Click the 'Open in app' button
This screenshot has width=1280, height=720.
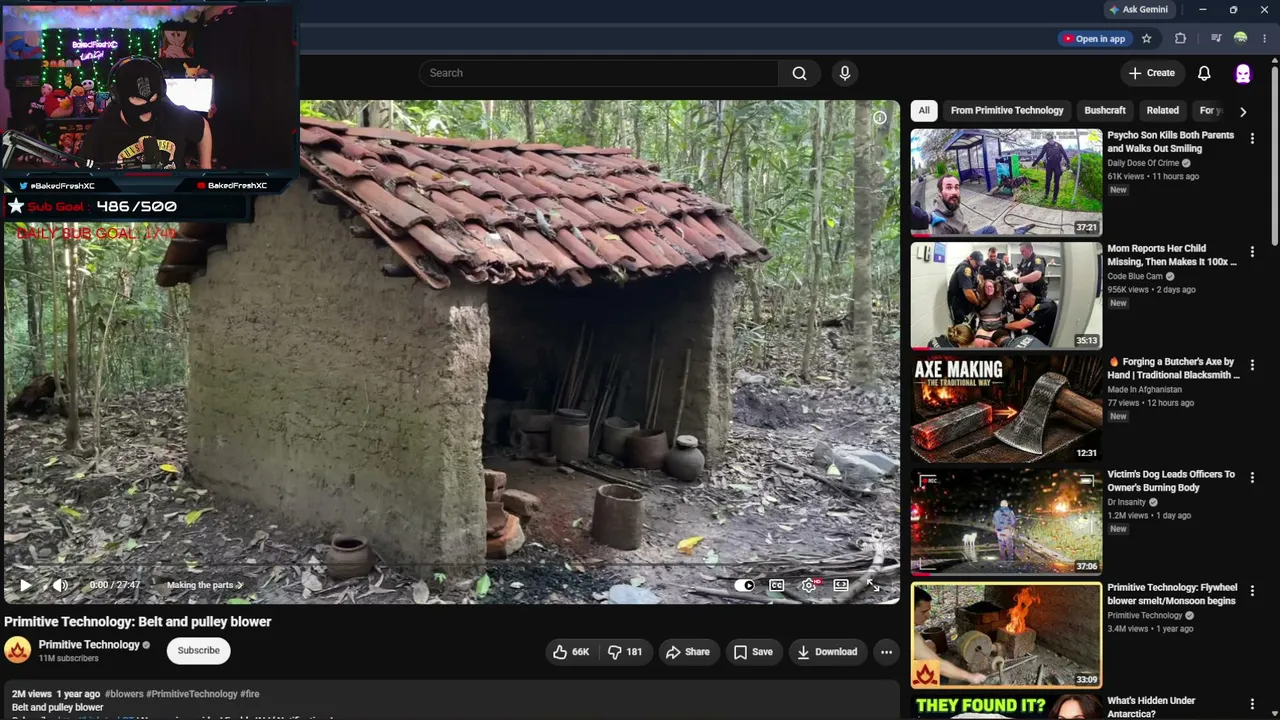1093,39
